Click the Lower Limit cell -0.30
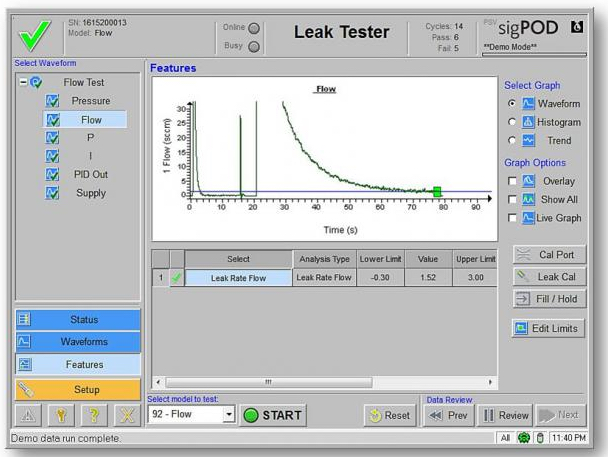The image size is (608, 457). coord(380,278)
